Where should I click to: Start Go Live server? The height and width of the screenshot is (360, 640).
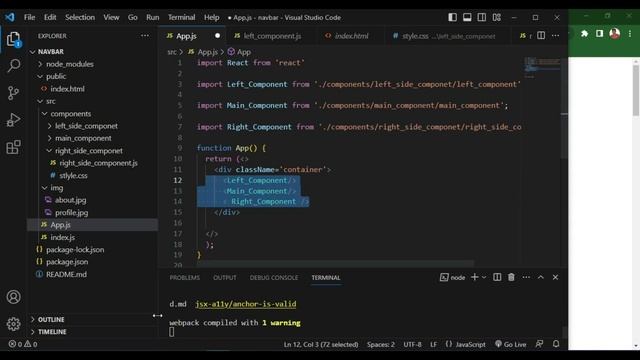click(510, 344)
